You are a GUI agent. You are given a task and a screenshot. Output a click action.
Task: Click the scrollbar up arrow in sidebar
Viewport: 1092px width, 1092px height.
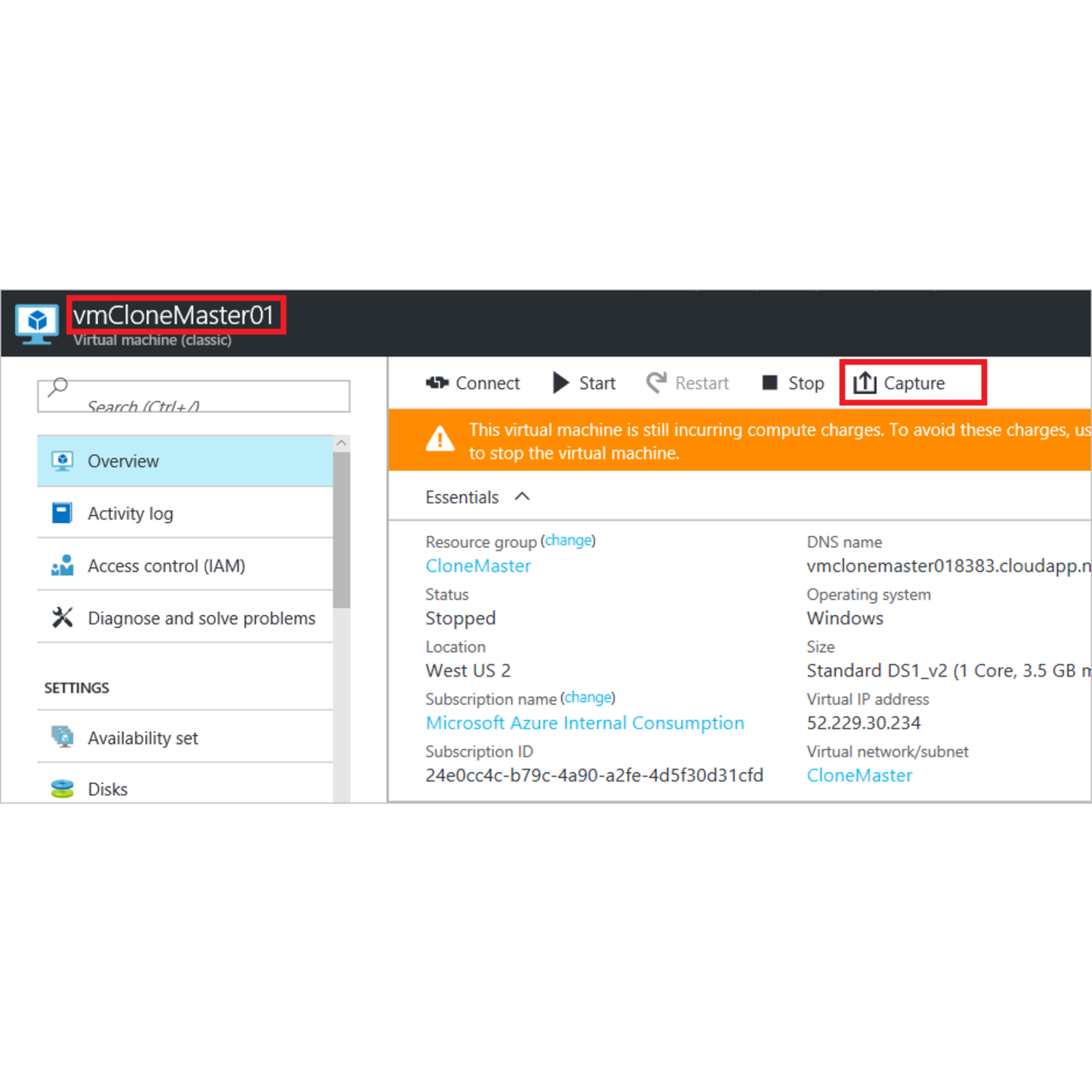341,444
